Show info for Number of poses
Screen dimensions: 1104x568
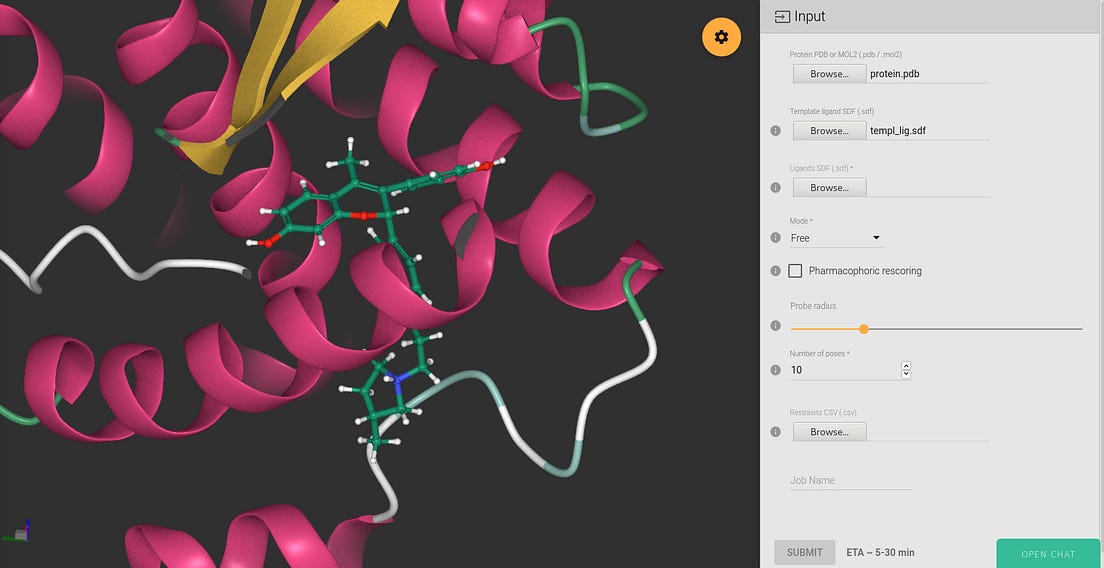(775, 370)
